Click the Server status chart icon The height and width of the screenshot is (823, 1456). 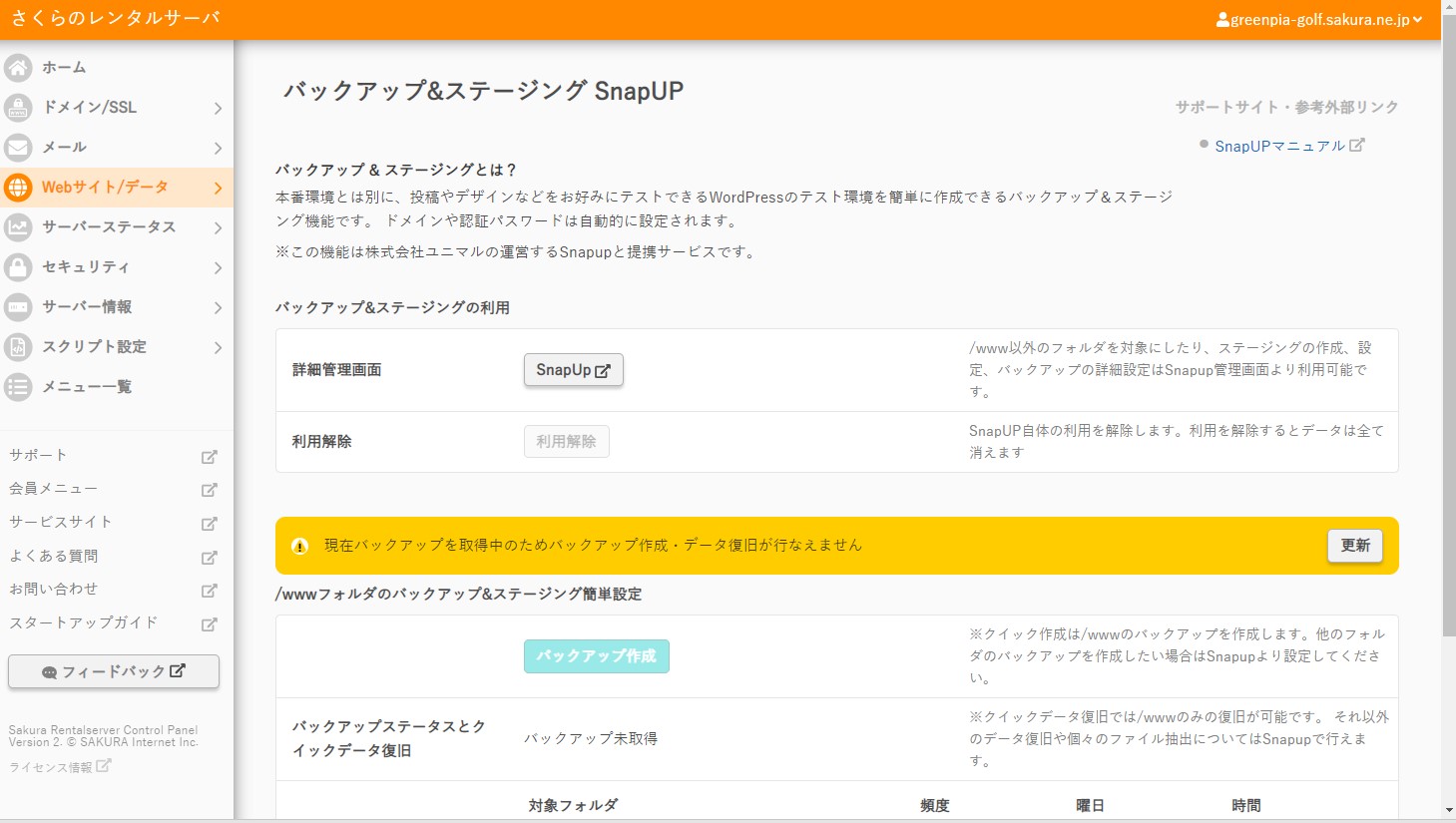point(18,227)
